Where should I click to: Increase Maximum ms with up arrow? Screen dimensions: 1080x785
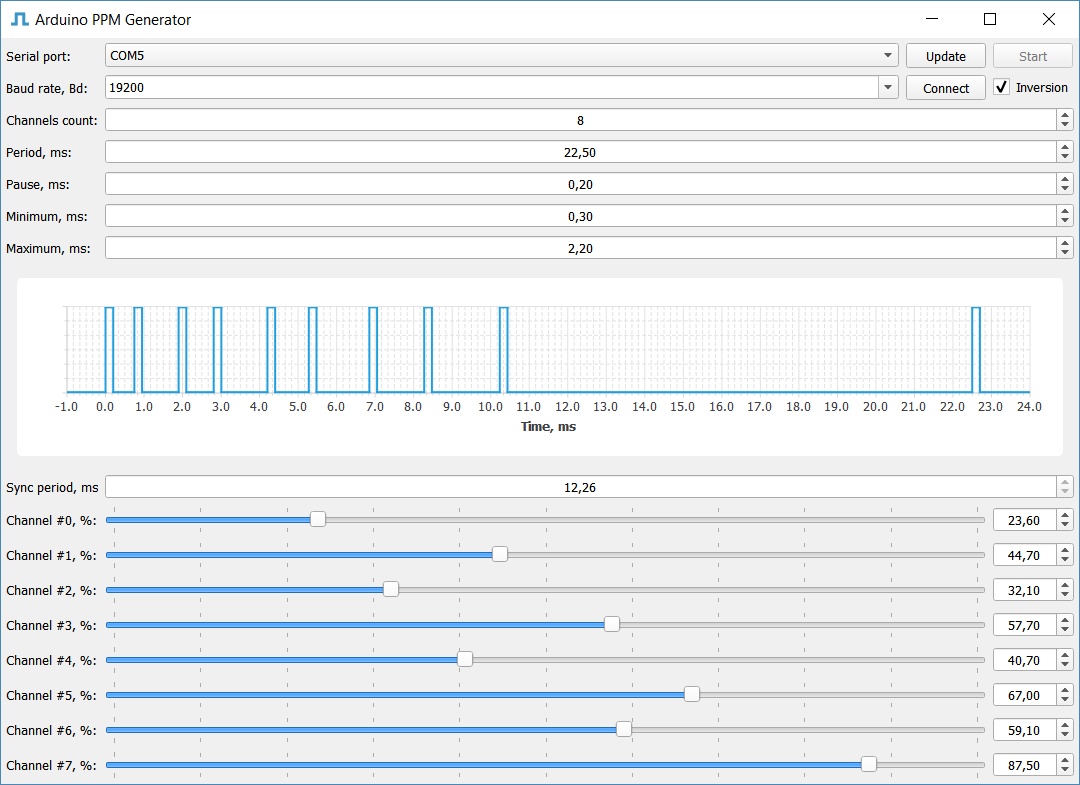(1065, 243)
